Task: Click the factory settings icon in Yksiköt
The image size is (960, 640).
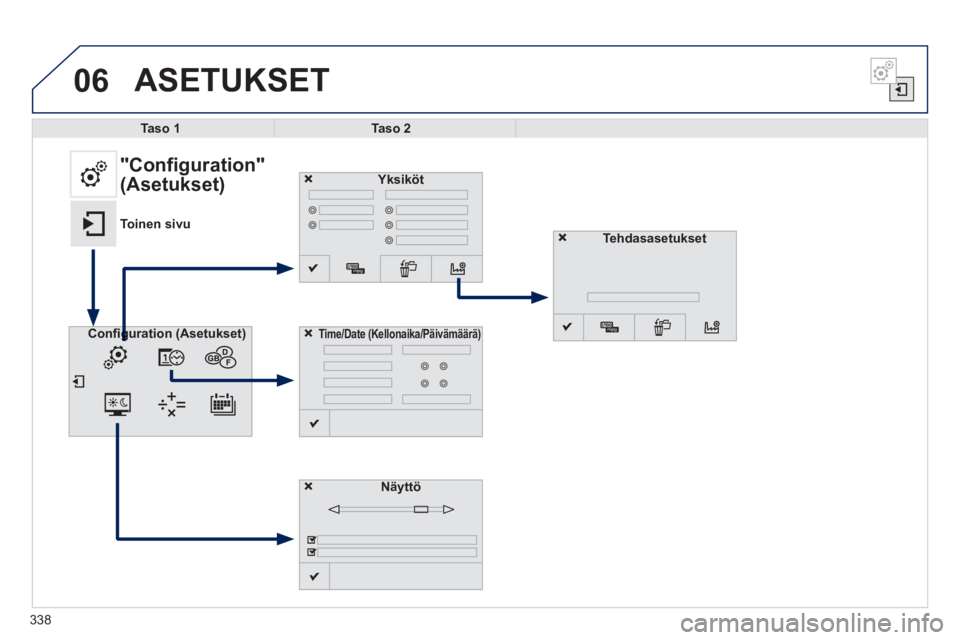Action: coord(457,268)
